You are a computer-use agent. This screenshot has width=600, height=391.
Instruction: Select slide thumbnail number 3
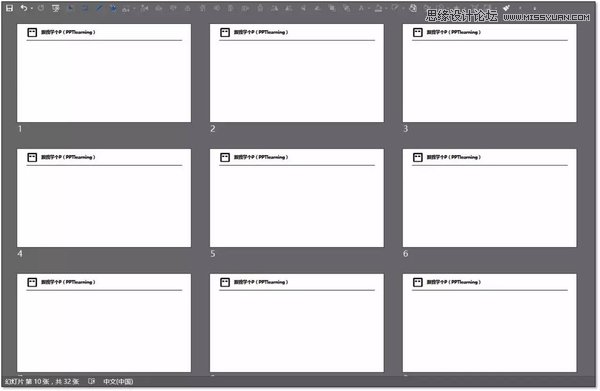489,73
